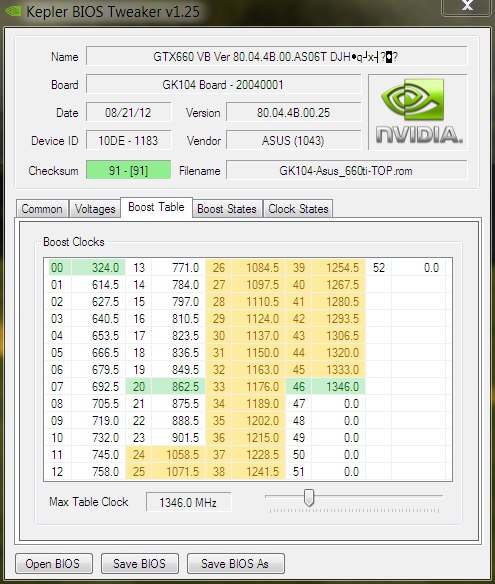
Task: Click the index cell 44 in boost table
Action: tap(299, 352)
